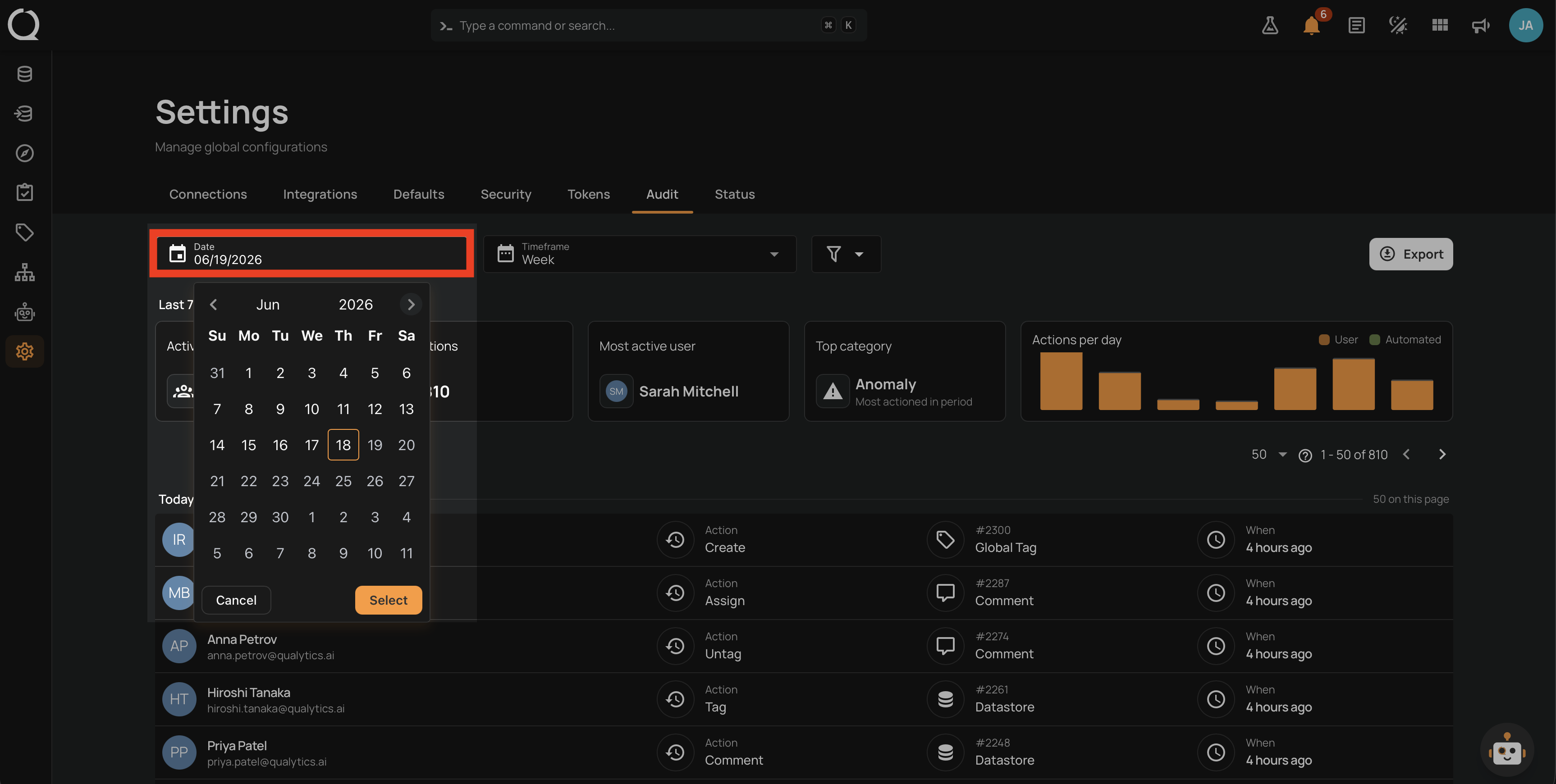This screenshot has height=784, width=1556.
Task: Click the tag icon for #2300 Global Tag
Action: (x=945, y=539)
